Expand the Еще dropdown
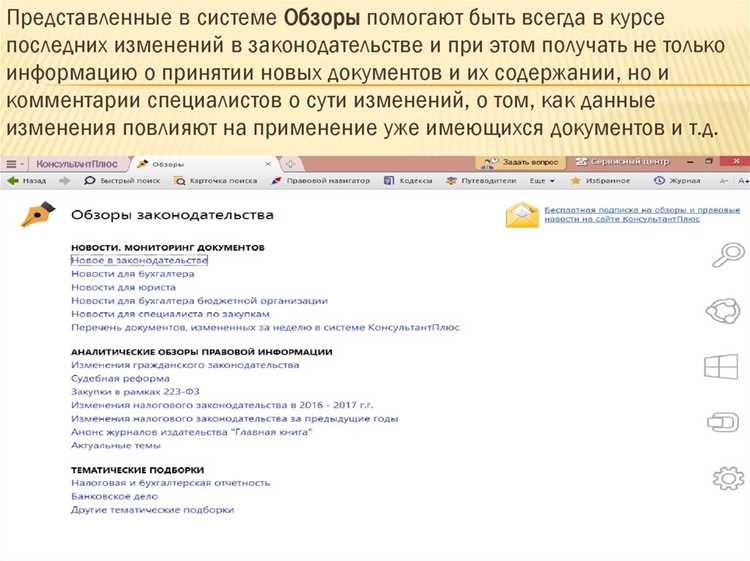Screen dimensions: 750x561 [542, 181]
